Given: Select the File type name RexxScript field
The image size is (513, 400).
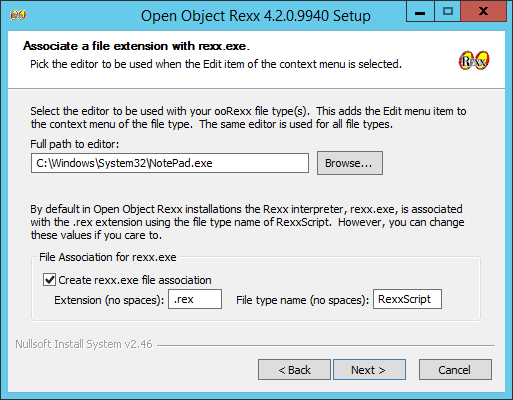Looking at the screenshot, I should [x=407, y=299].
